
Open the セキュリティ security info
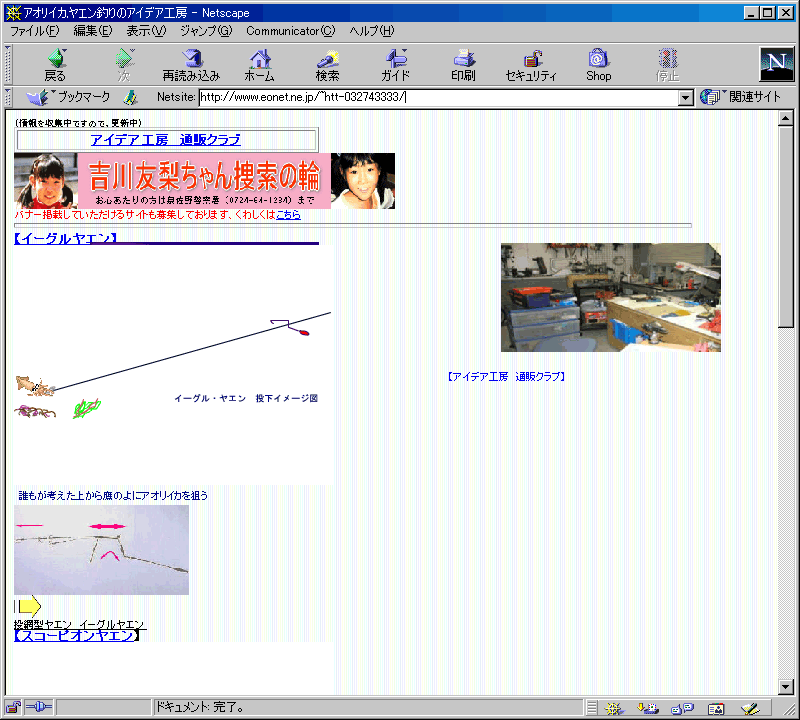tap(531, 65)
